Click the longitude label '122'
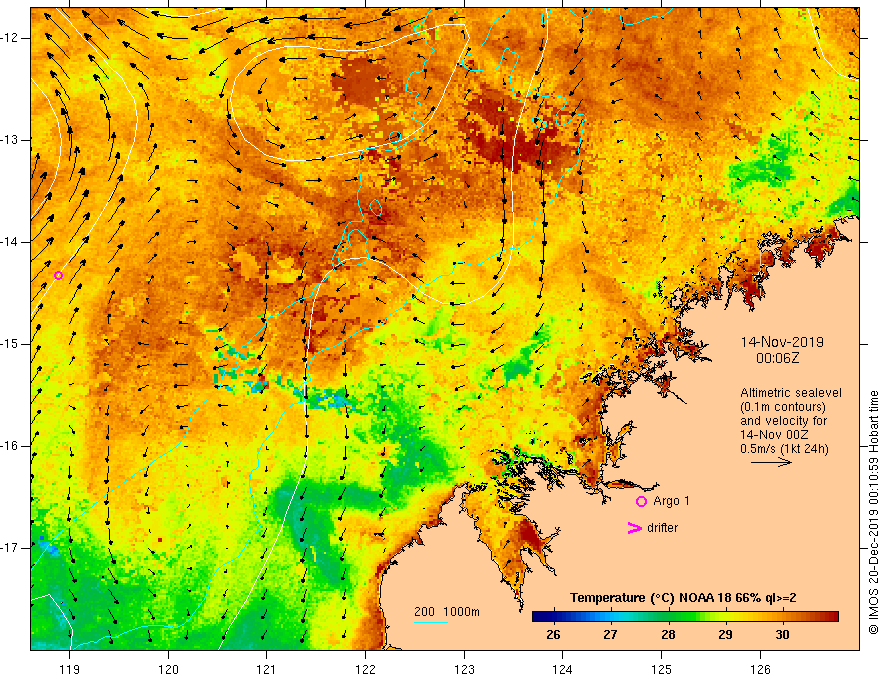 pyautogui.click(x=365, y=669)
